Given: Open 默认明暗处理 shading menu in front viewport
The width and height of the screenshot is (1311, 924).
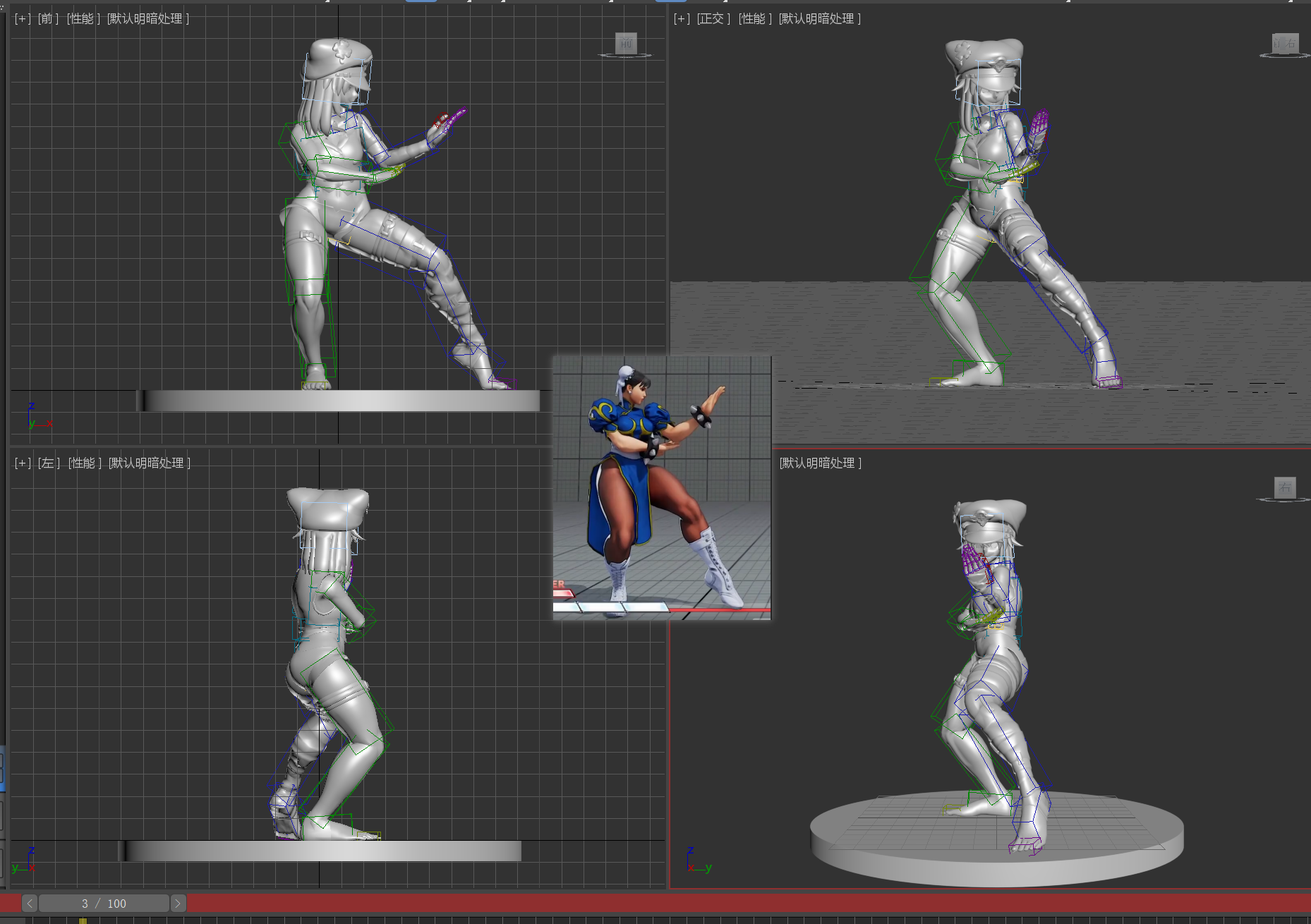Looking at the screenshot, I should tap(148, 18).
